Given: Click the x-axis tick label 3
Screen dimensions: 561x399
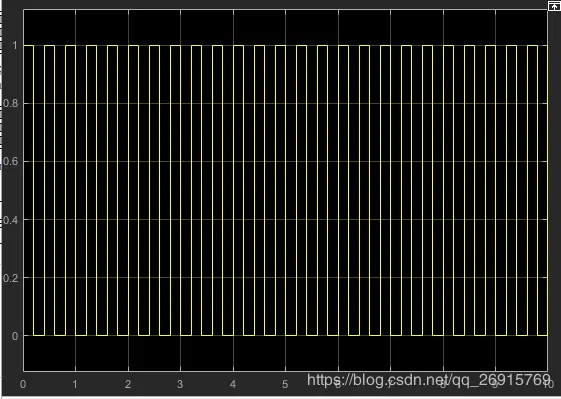Looking at the screenshot, I should tap(180, 384).
